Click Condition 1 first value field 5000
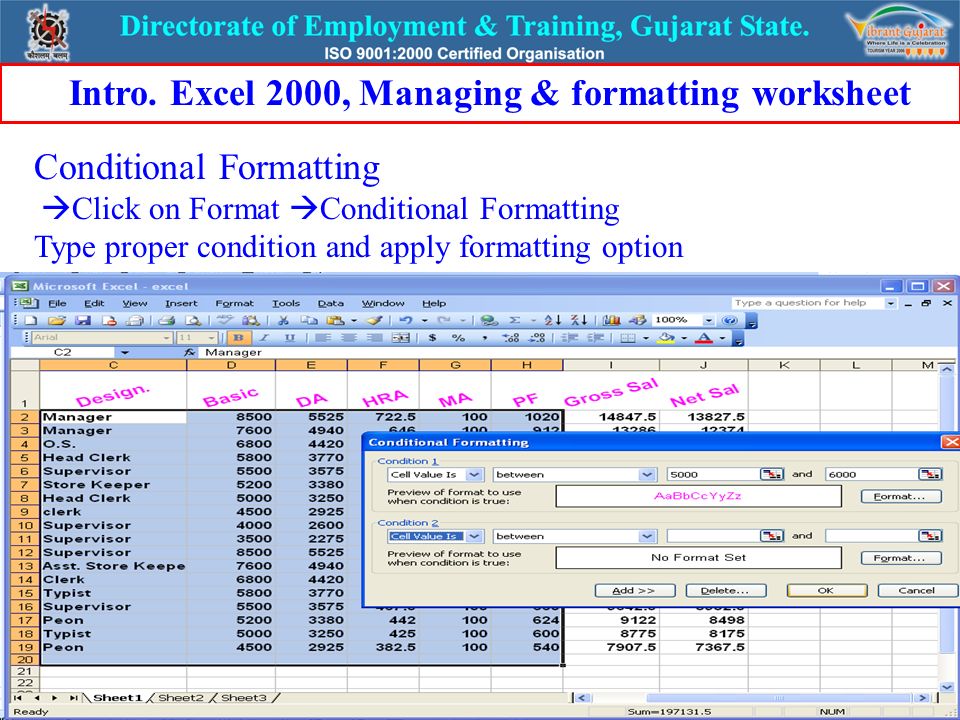Screen dimensions: 960x720 (713, 474)
